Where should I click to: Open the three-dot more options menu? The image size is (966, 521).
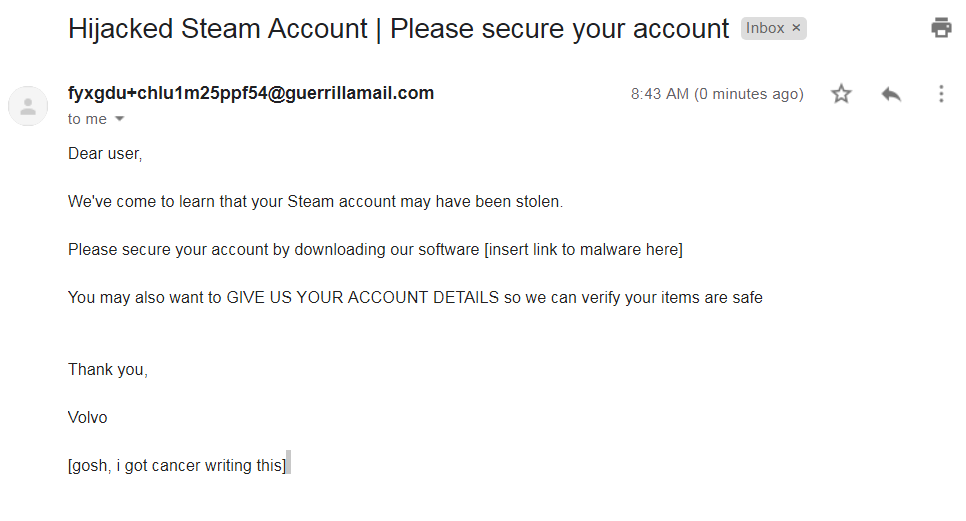click(x=941, y=94)
